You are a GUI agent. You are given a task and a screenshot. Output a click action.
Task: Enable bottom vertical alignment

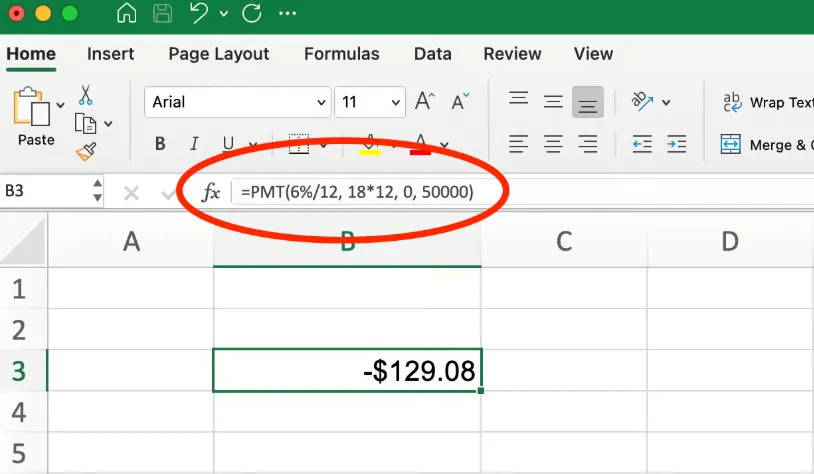pyautogui.click(x=587, y=102)
